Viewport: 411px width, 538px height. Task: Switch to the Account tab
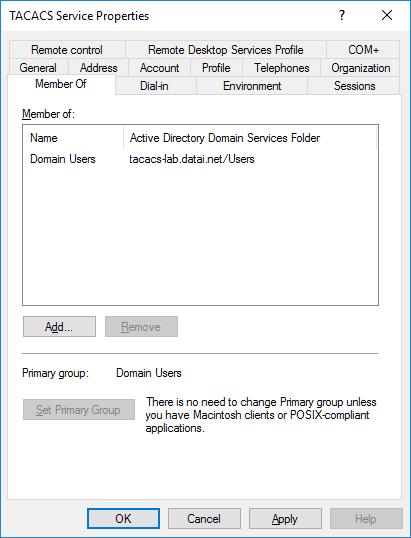(159, 68)
